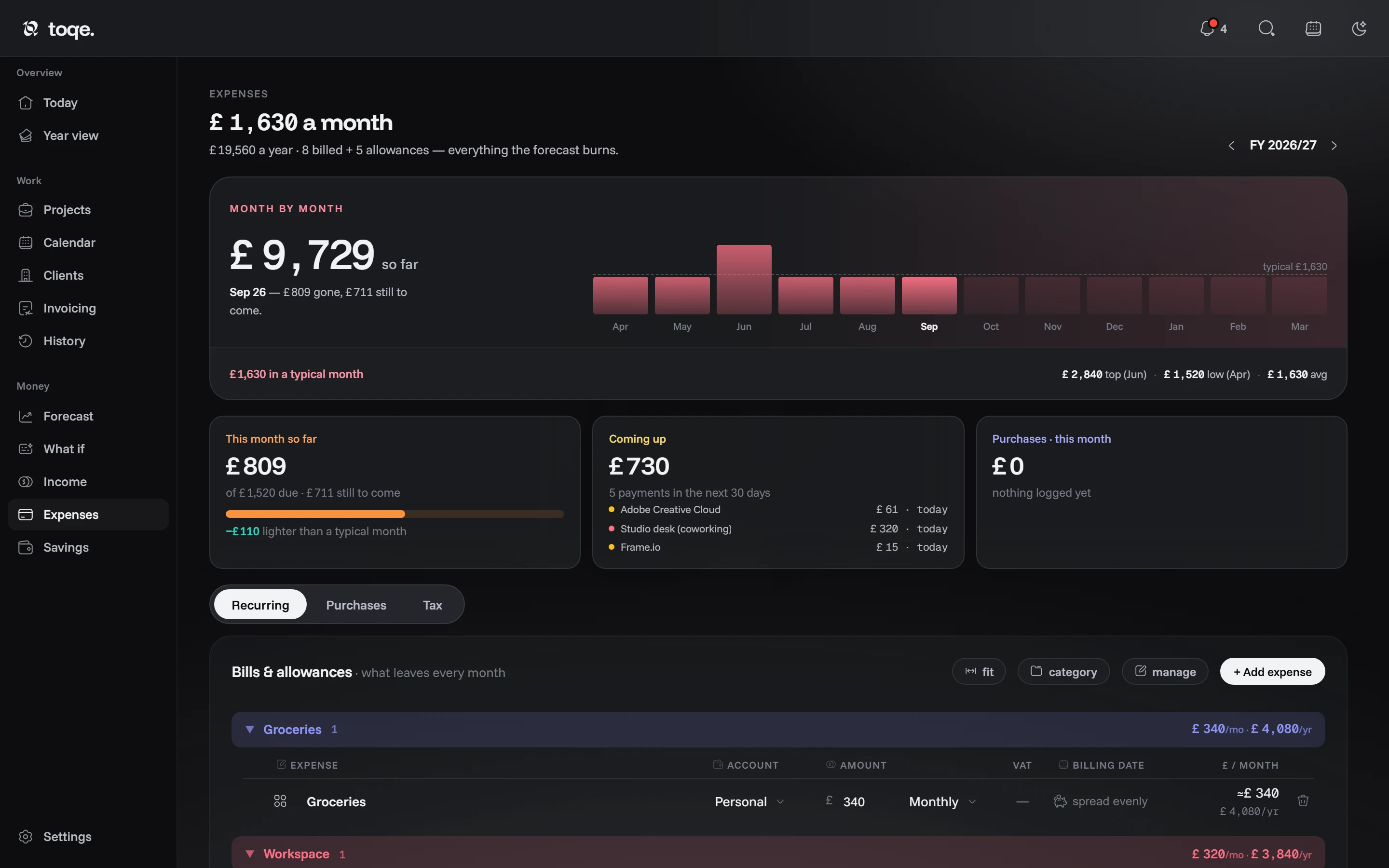The height and width of the screenshot is (868, 1389).
Task: Select the Jun bar in chart
Action: [744, 280]
